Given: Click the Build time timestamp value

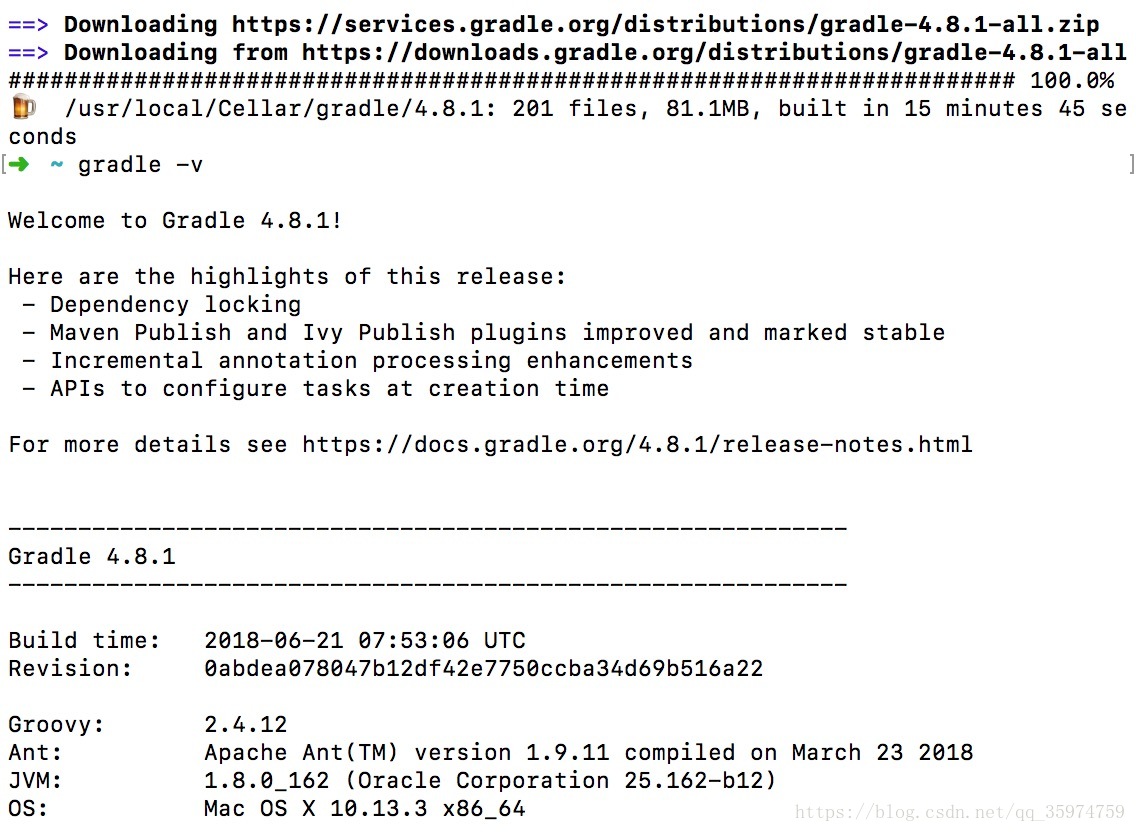Looking at the screenshot, I should 364,640.
